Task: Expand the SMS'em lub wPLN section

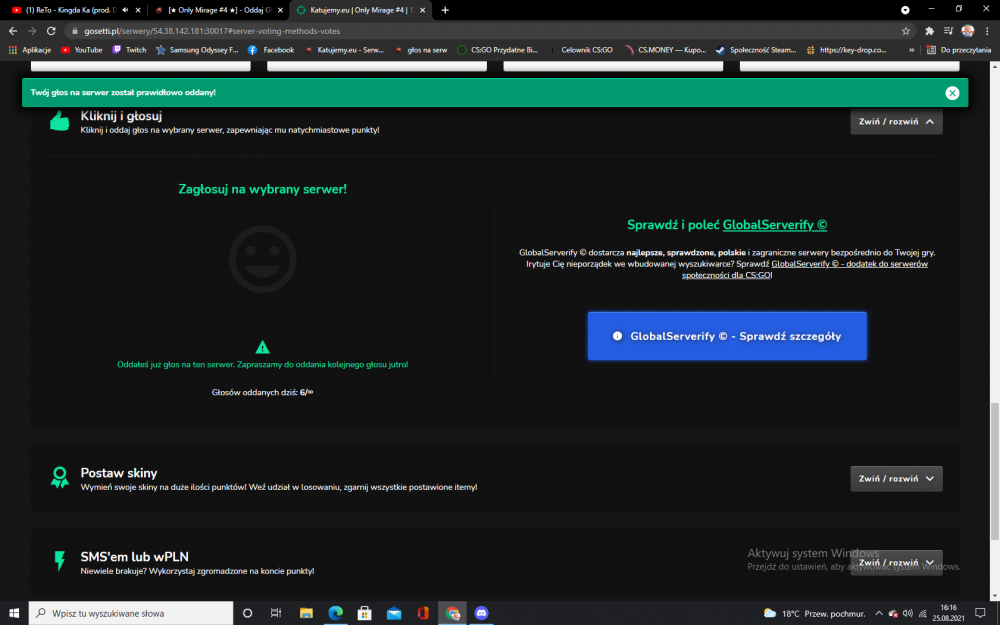Action: tap(896, 562)
